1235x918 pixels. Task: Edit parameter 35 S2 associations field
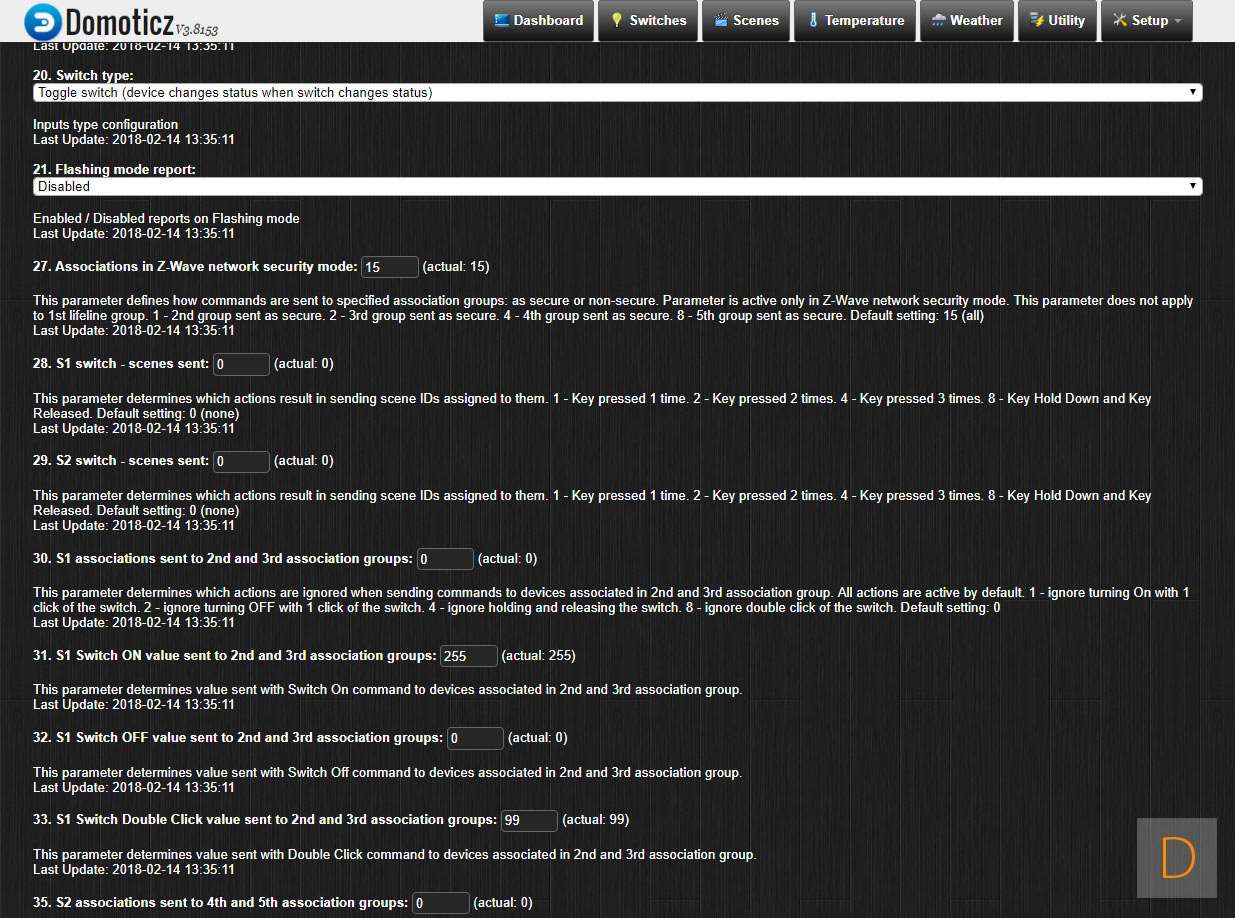441,903
